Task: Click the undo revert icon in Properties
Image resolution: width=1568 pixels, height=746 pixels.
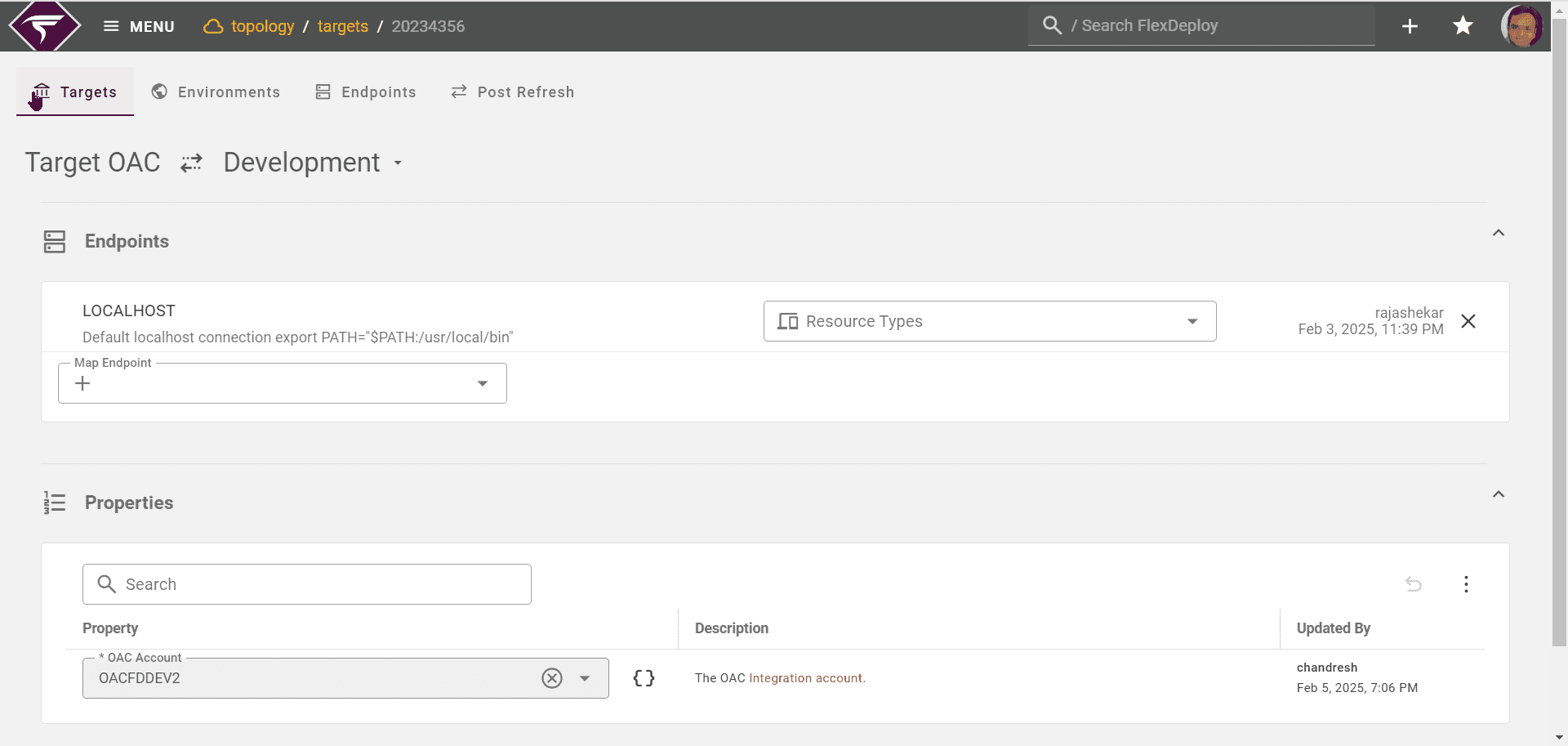Action: pos(1414,584)
